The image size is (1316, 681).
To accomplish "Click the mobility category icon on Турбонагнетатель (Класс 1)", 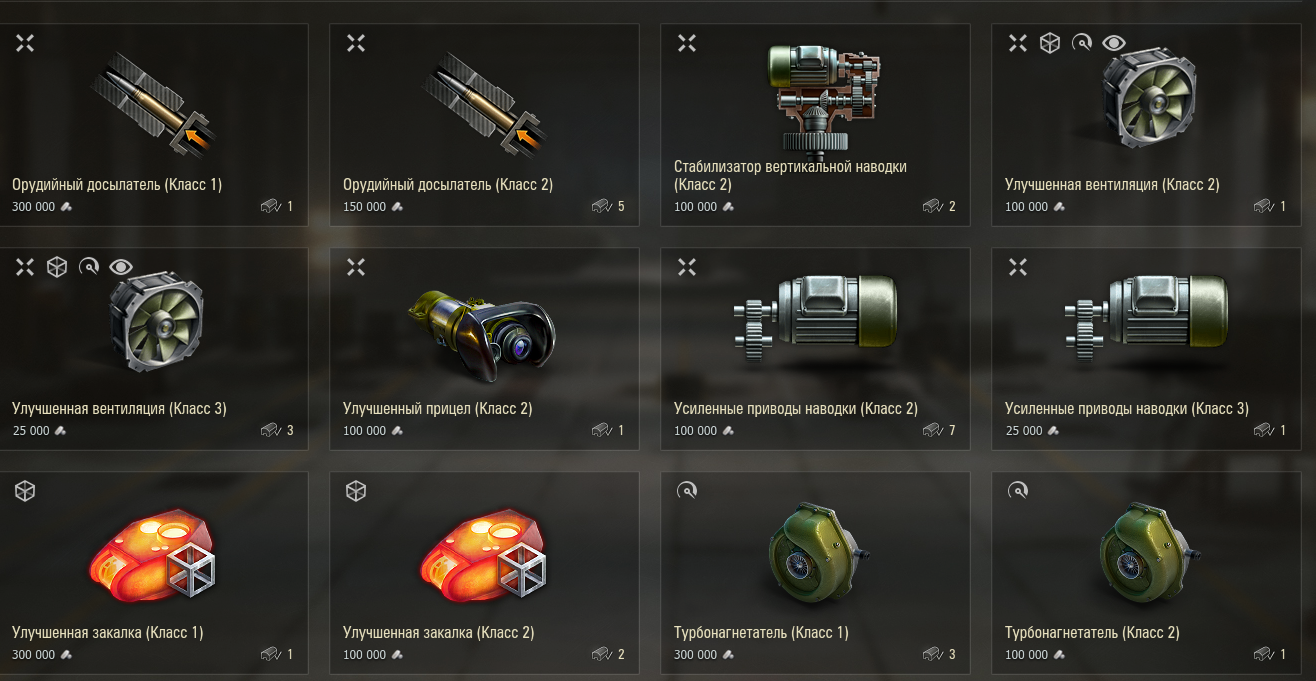I will pyautogui.click(x=686, y=491).
